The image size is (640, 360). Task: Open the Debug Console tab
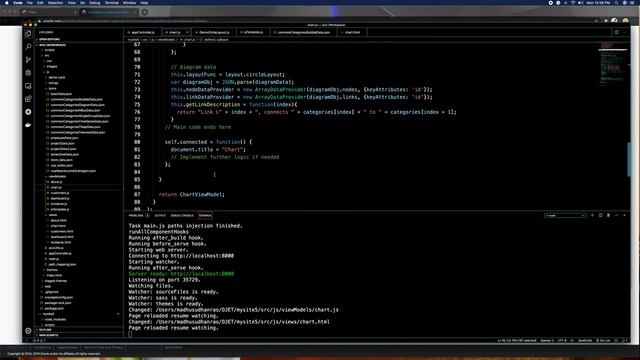click(x=182, y=215)
